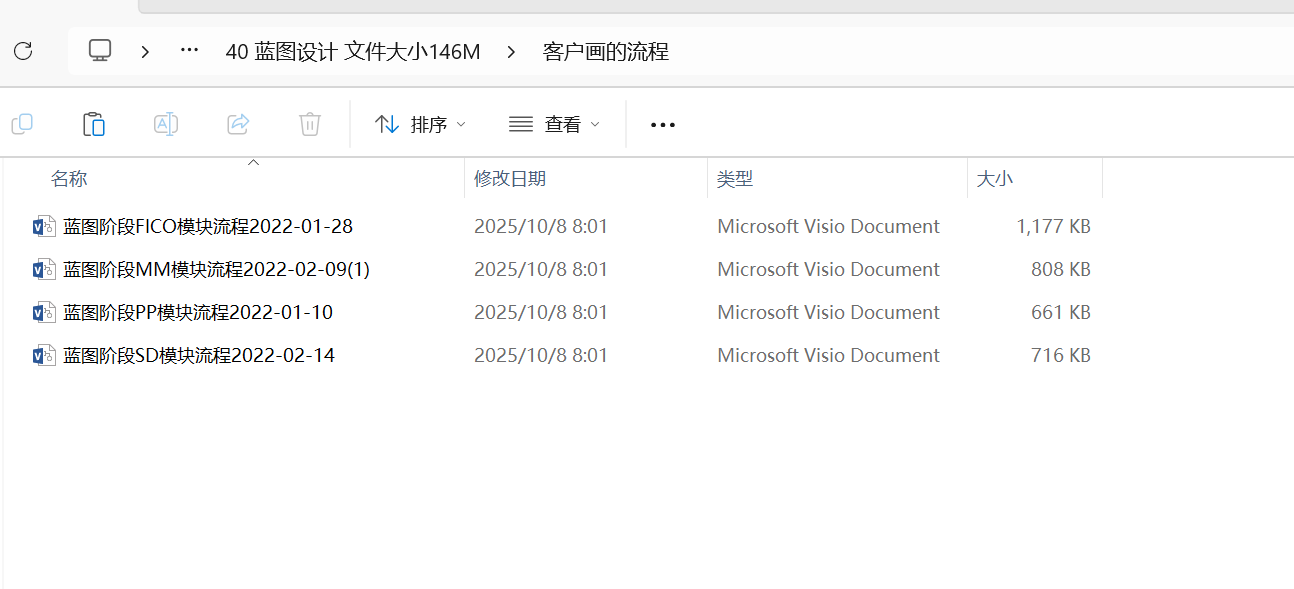Click the copy icon in toolbar
1294x589 pixels.
coord(22,124)
